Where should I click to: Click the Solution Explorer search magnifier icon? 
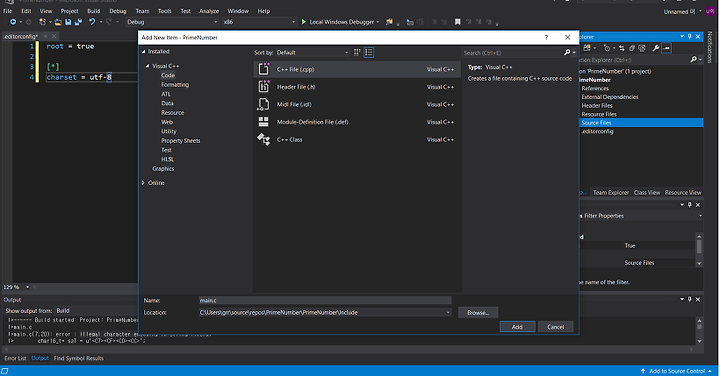pos(693,60)
